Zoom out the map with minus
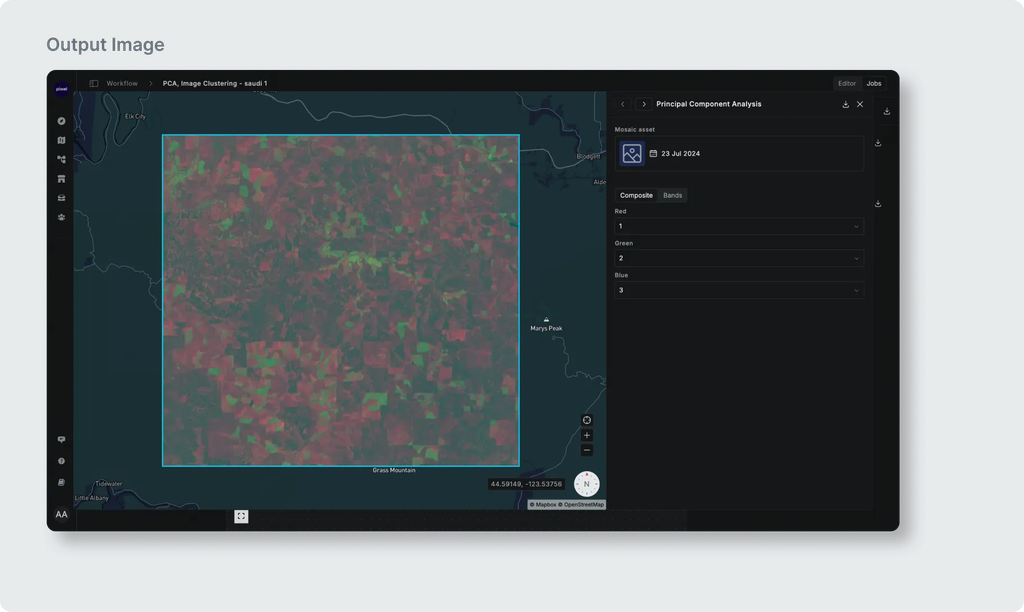Image resolution: width=1024 pixels, height=612 pixels. [586, 450]
